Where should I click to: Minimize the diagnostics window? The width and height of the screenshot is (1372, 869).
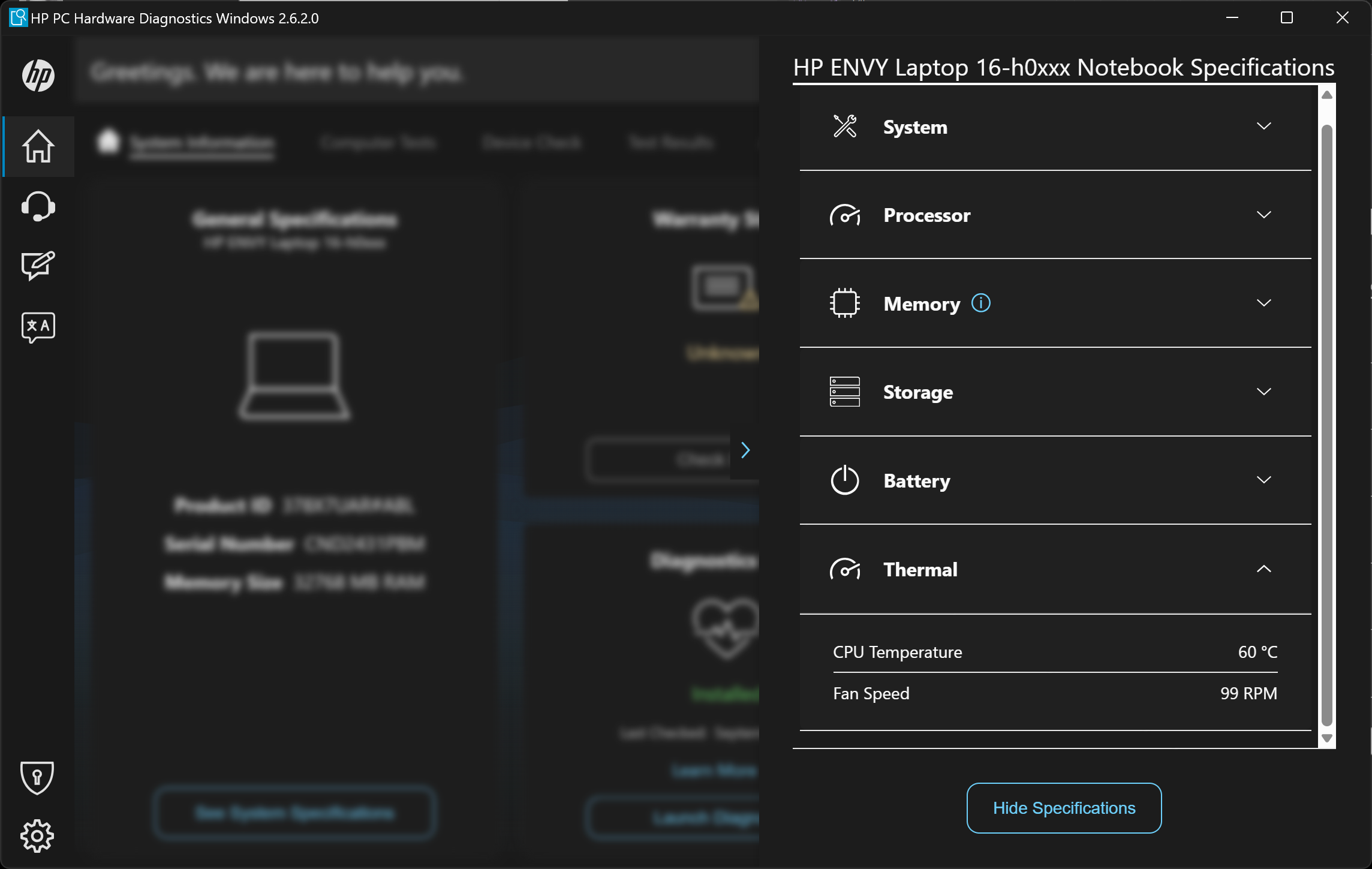(1232, 17)
